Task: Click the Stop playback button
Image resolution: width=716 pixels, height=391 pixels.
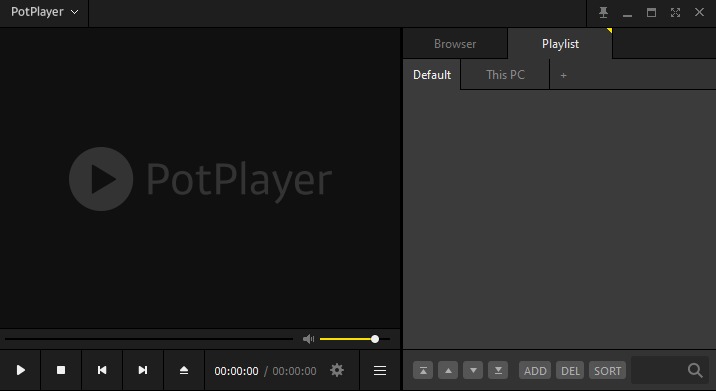Action: pyautogui.click(x=61, y=370)
